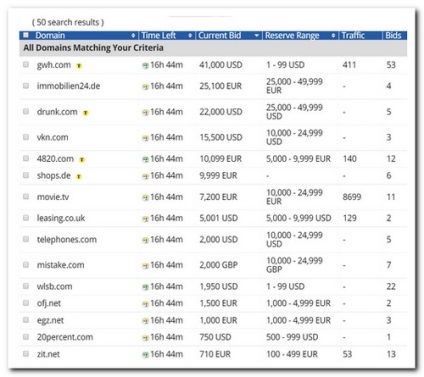Open the ofj.net domain link
This screenshot has height=377, width=424.
click(49, 303)
